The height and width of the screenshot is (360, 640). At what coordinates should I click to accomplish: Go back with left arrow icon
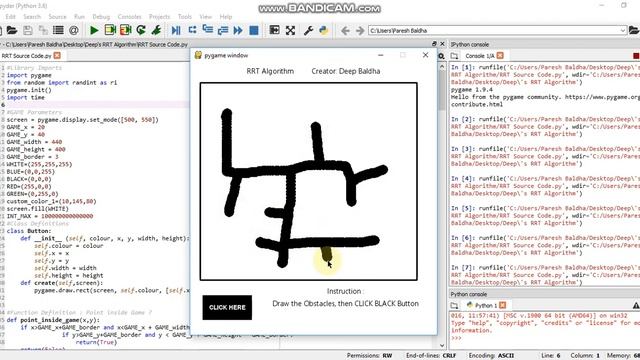coord(345,31)
